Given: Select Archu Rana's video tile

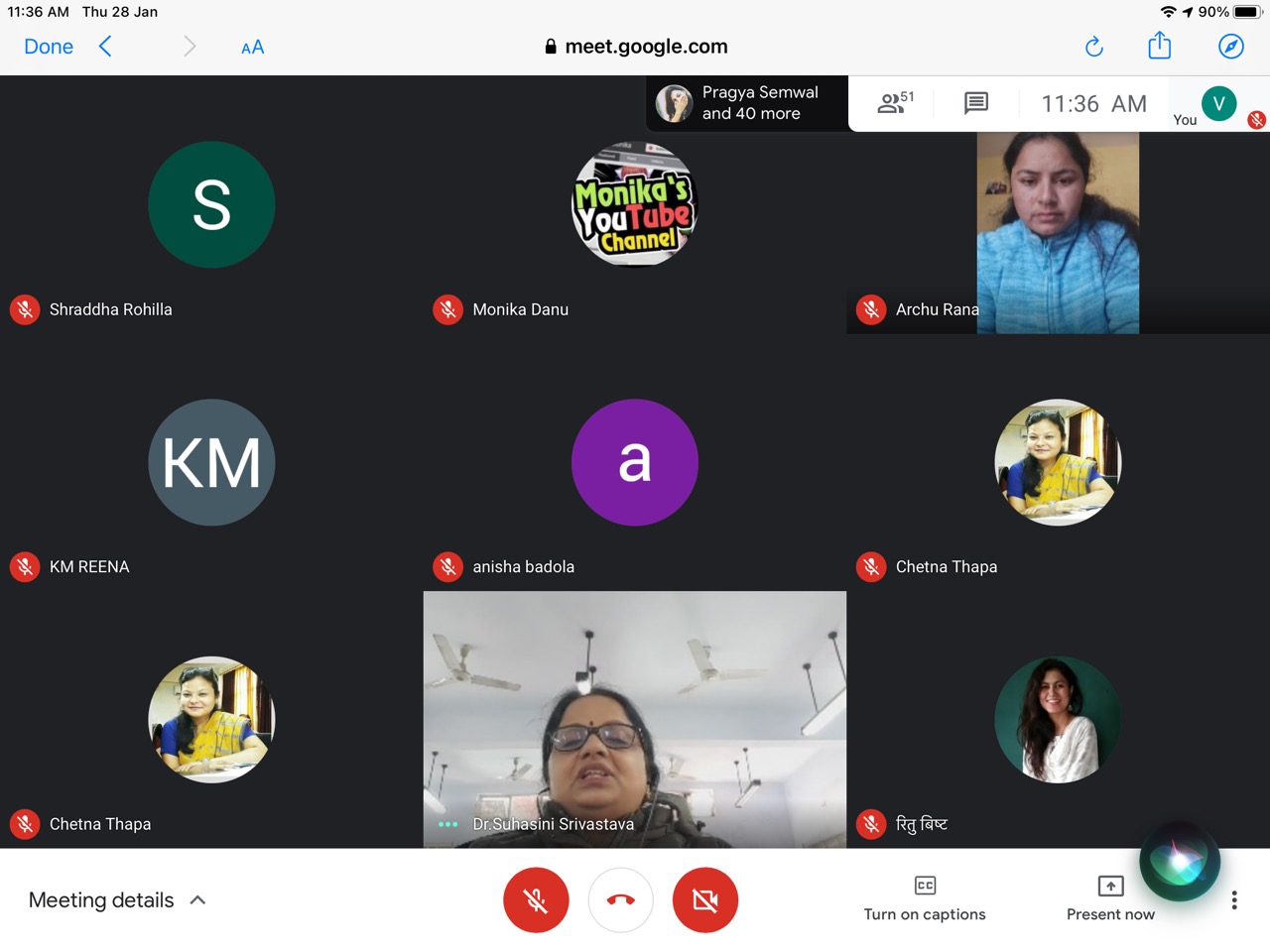Looking at the screenshot, I should point(1058,233).
